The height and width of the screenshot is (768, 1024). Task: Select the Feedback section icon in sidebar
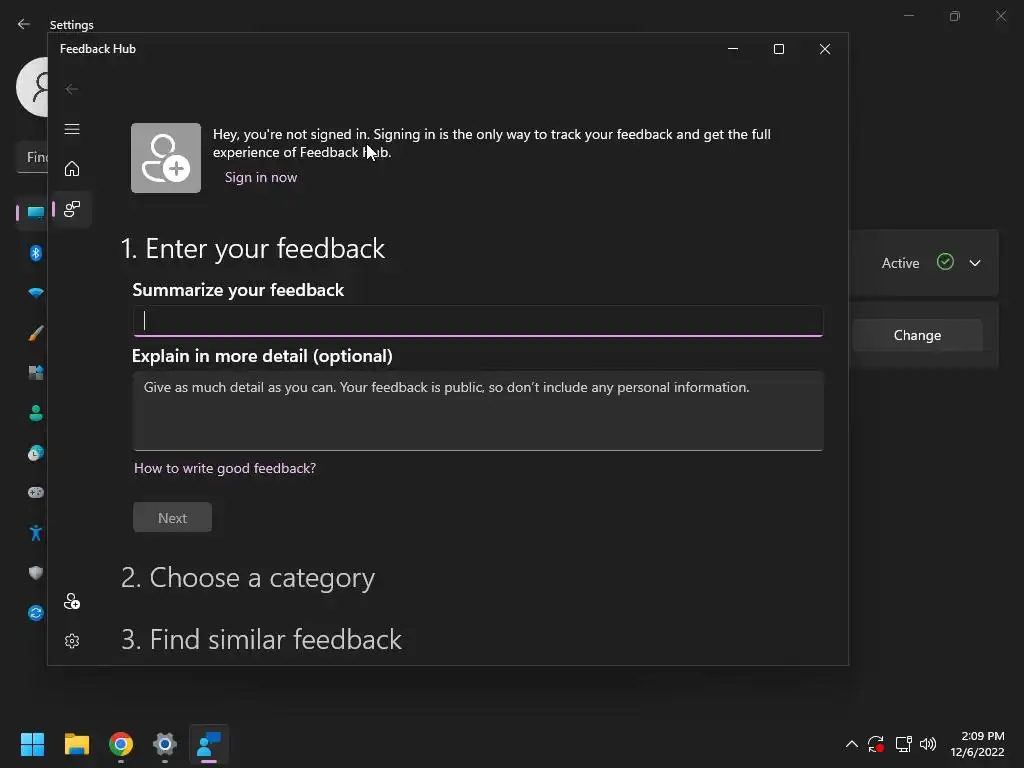pyautogui.click(x=72, y=209)
